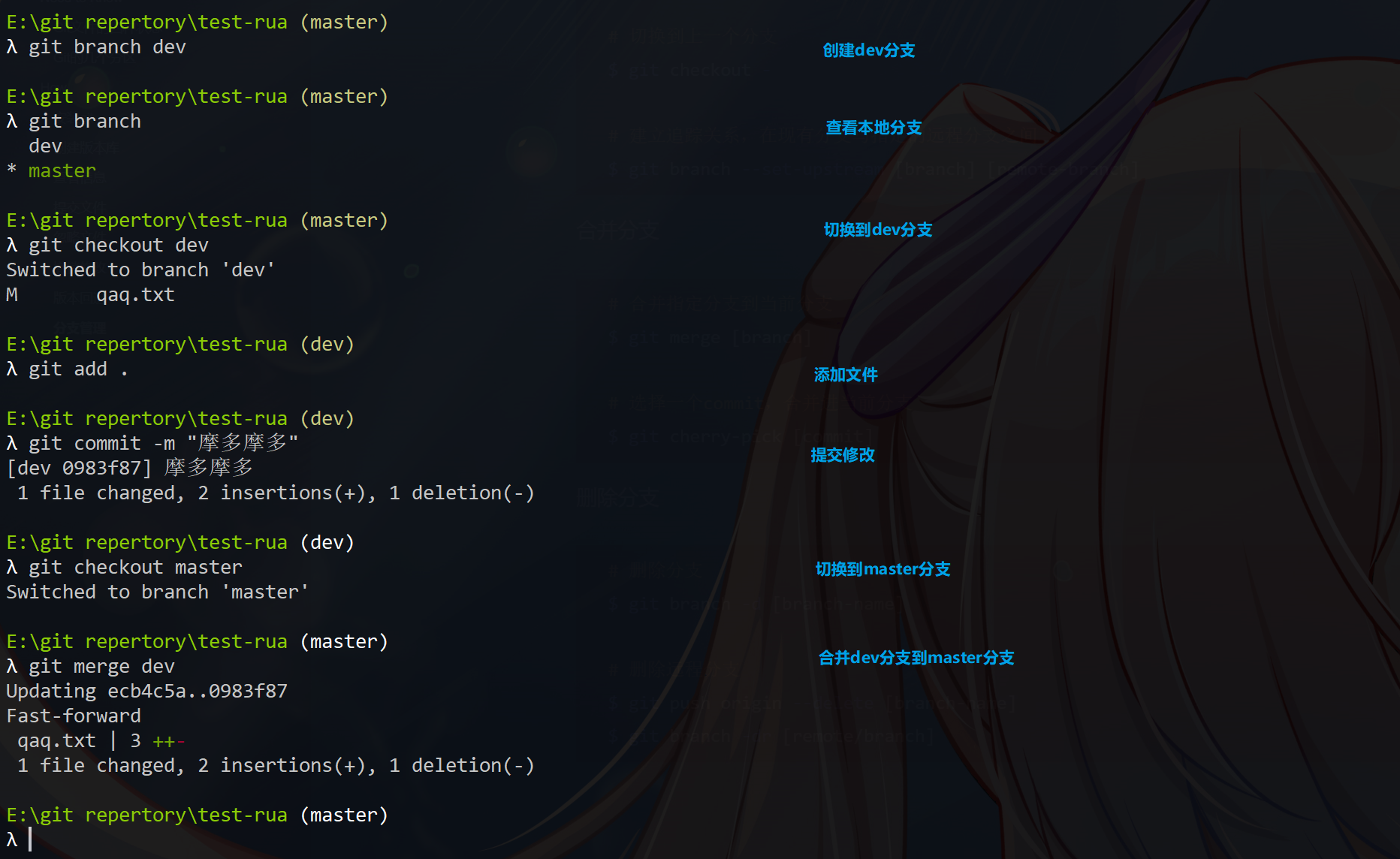Viewport: 1400px width, 859px height.
Task: Click the 'Fast-forward' output line
Action: pyautogui.click(x=74, y=716)
